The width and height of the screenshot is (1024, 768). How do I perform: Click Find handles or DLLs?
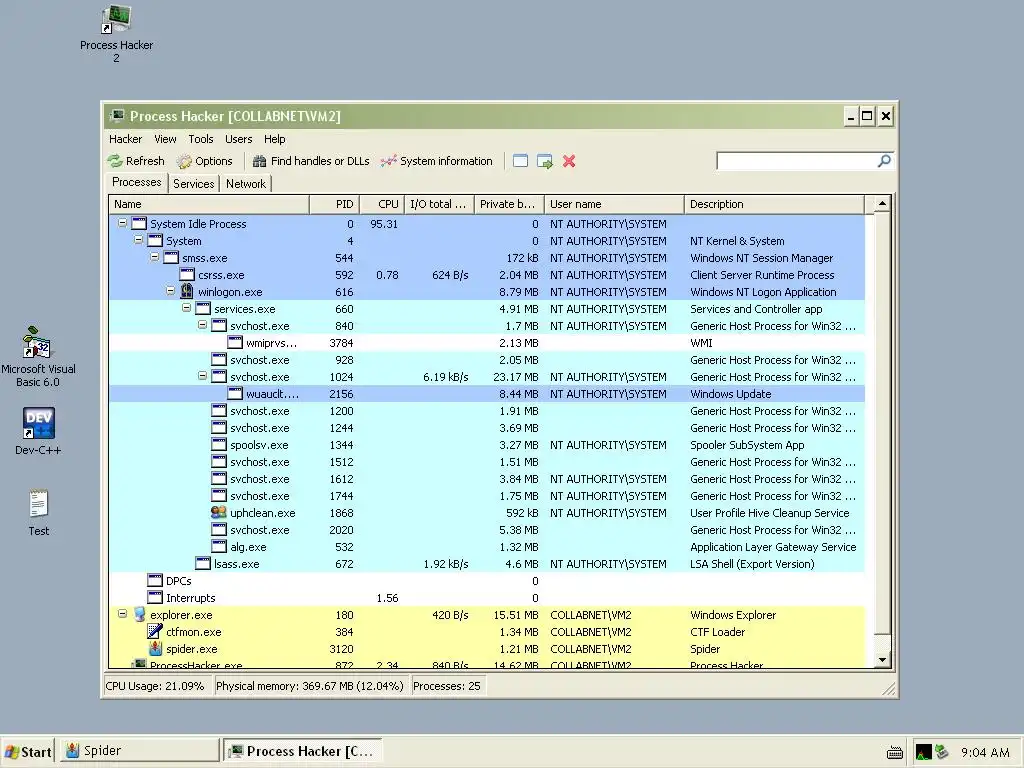[311, 161]
